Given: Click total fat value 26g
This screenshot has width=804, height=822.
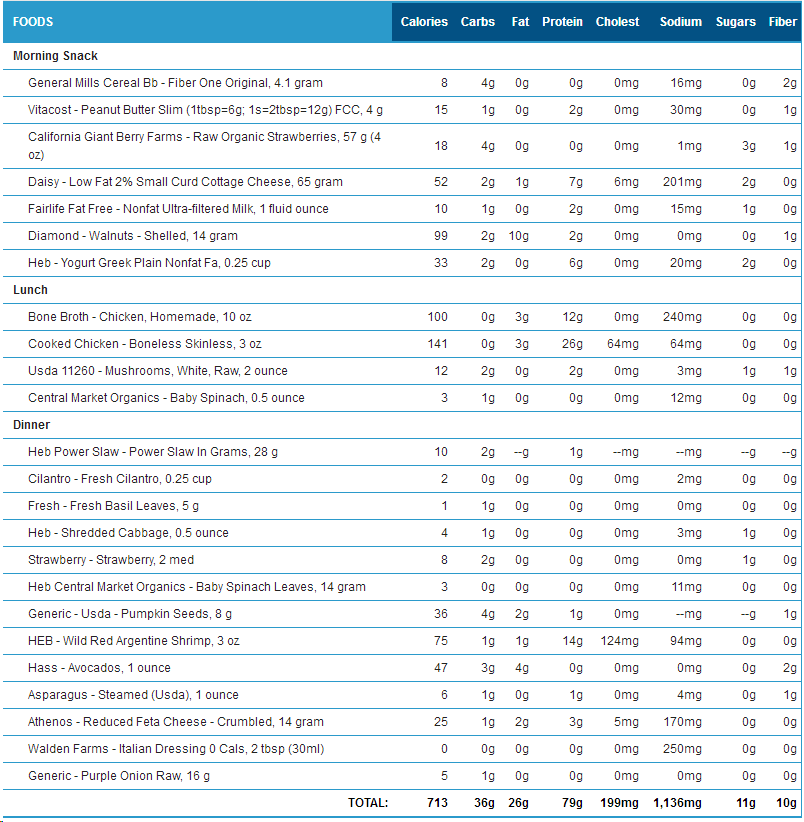Looking at the screenshot, I should tap(518, 803).
